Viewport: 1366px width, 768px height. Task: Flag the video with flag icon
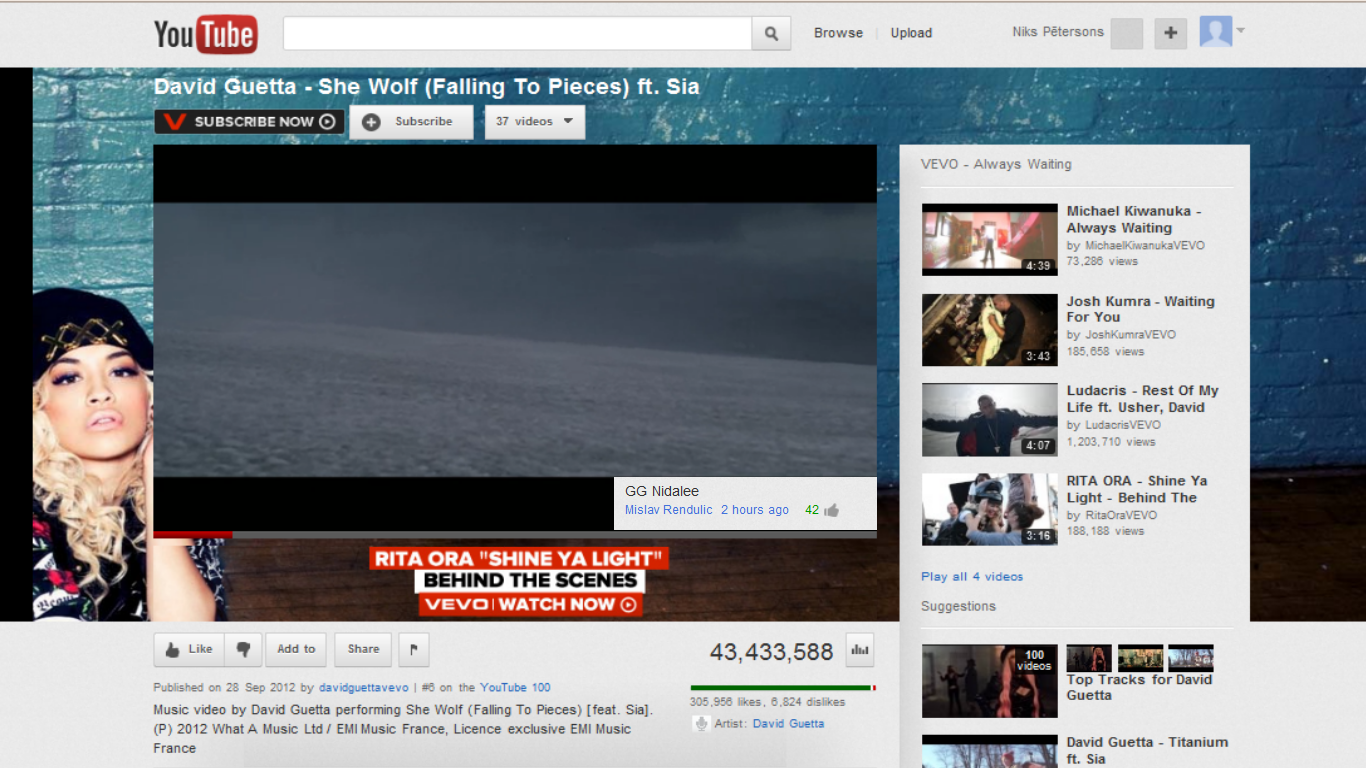pos(413,649)
